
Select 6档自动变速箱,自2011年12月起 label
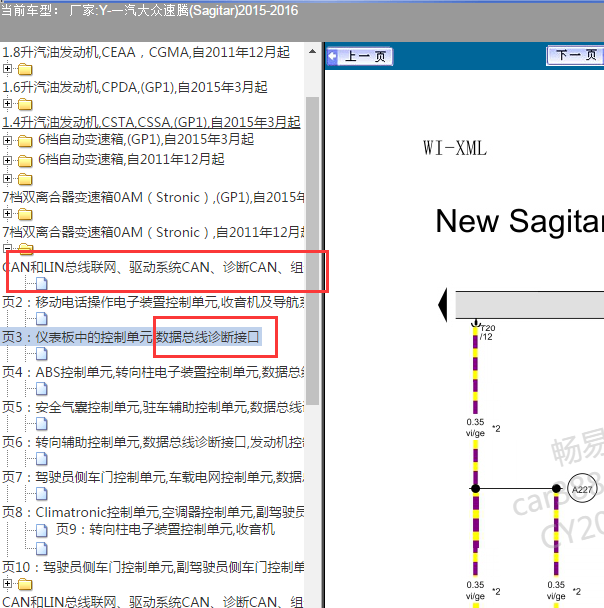(x=131, y=159)
